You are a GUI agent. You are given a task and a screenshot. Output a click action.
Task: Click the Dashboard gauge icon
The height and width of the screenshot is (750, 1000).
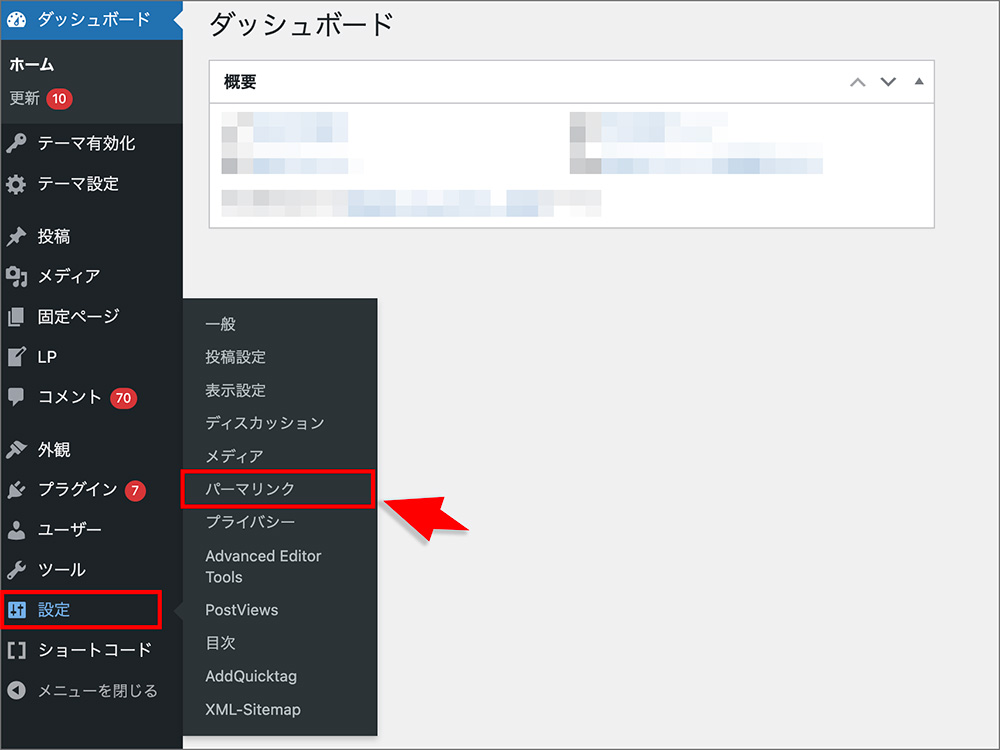click(17, 20)
